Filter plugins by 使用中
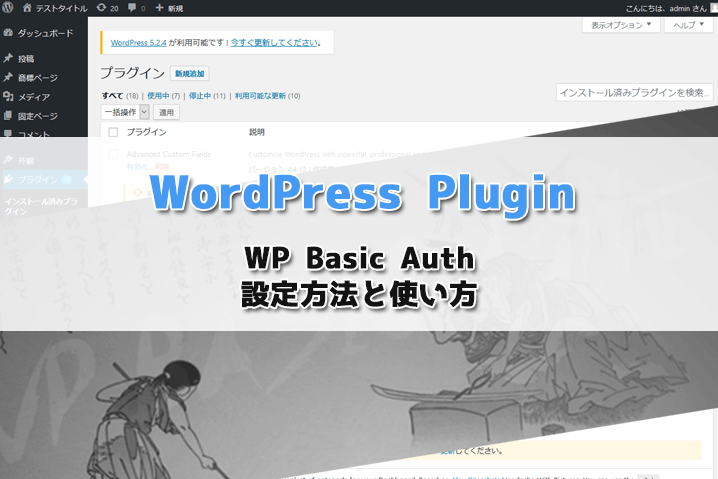This screenshot has width=718, height=479. (158, 96)
